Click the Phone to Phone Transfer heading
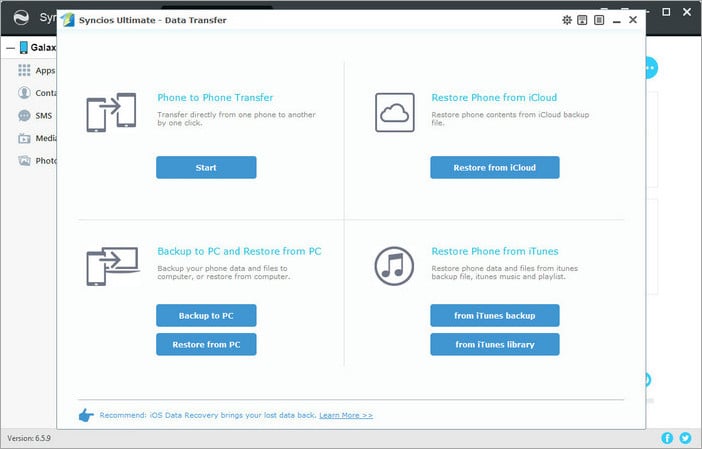The image size is (702, 449). [x=215, y=98]
